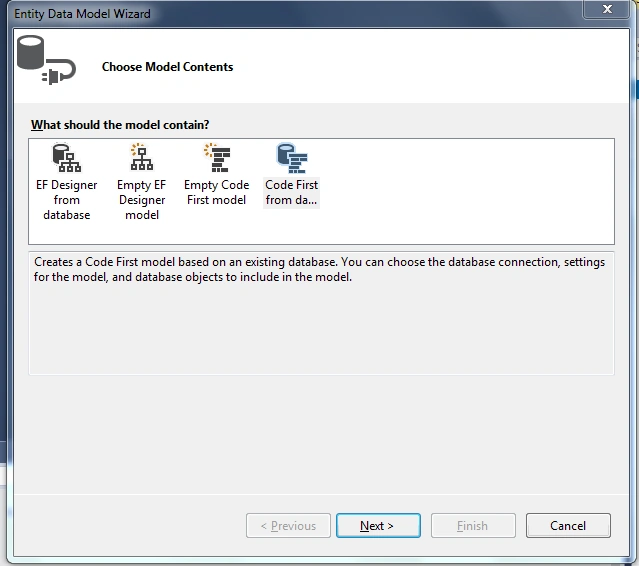Go forward with the Next button

click(378, 526)
